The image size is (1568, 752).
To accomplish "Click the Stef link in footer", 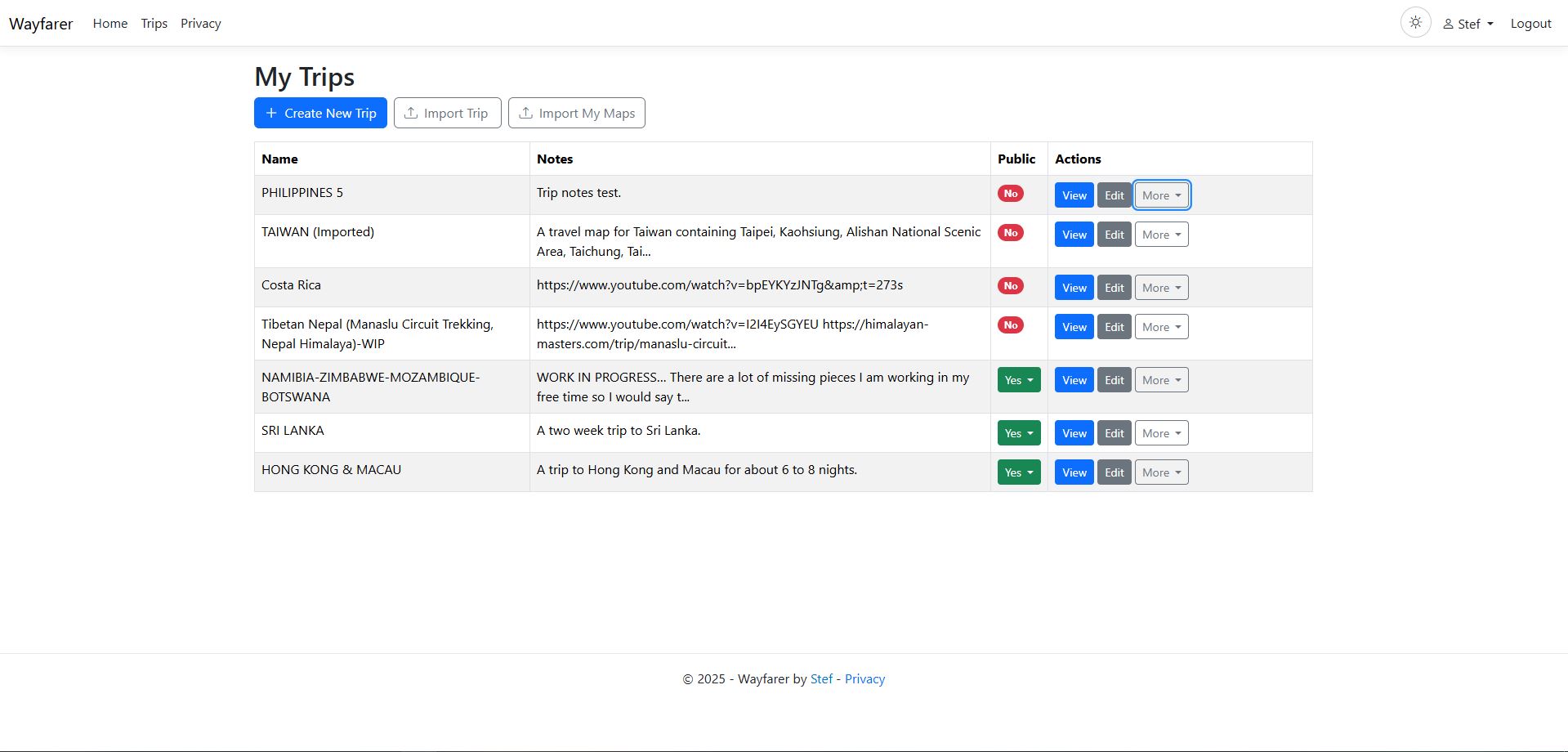I will (x=821, y=679).
